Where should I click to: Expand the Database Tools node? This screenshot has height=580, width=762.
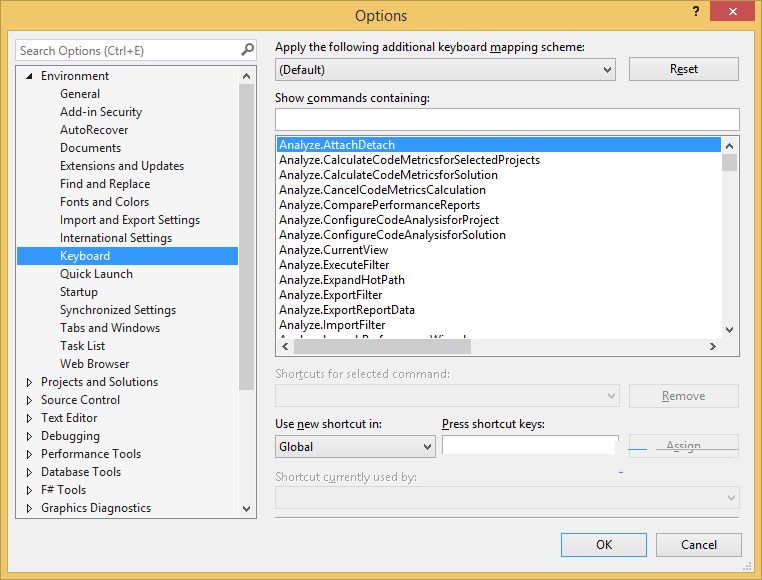(29, 472)
